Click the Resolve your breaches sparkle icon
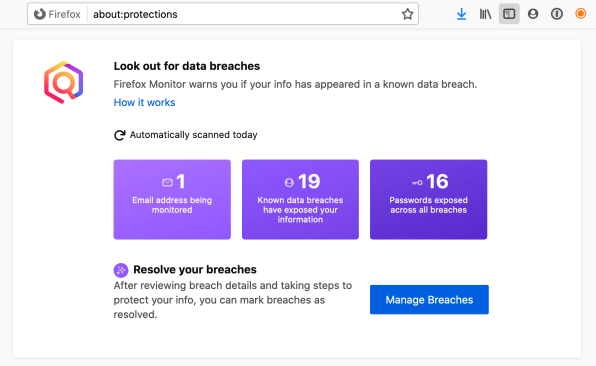The image size is (596, 366). (121, 270)
